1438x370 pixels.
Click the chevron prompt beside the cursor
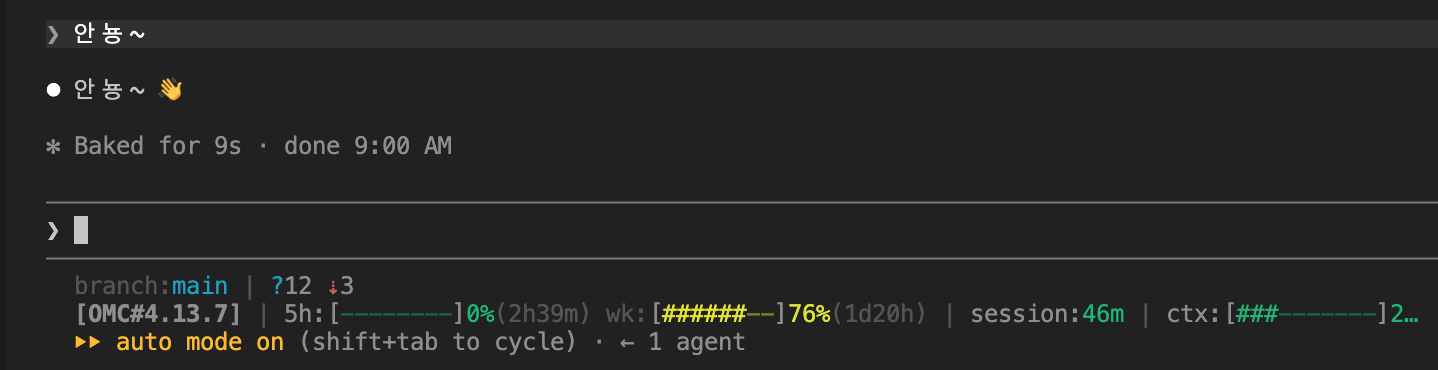point(54,231)
